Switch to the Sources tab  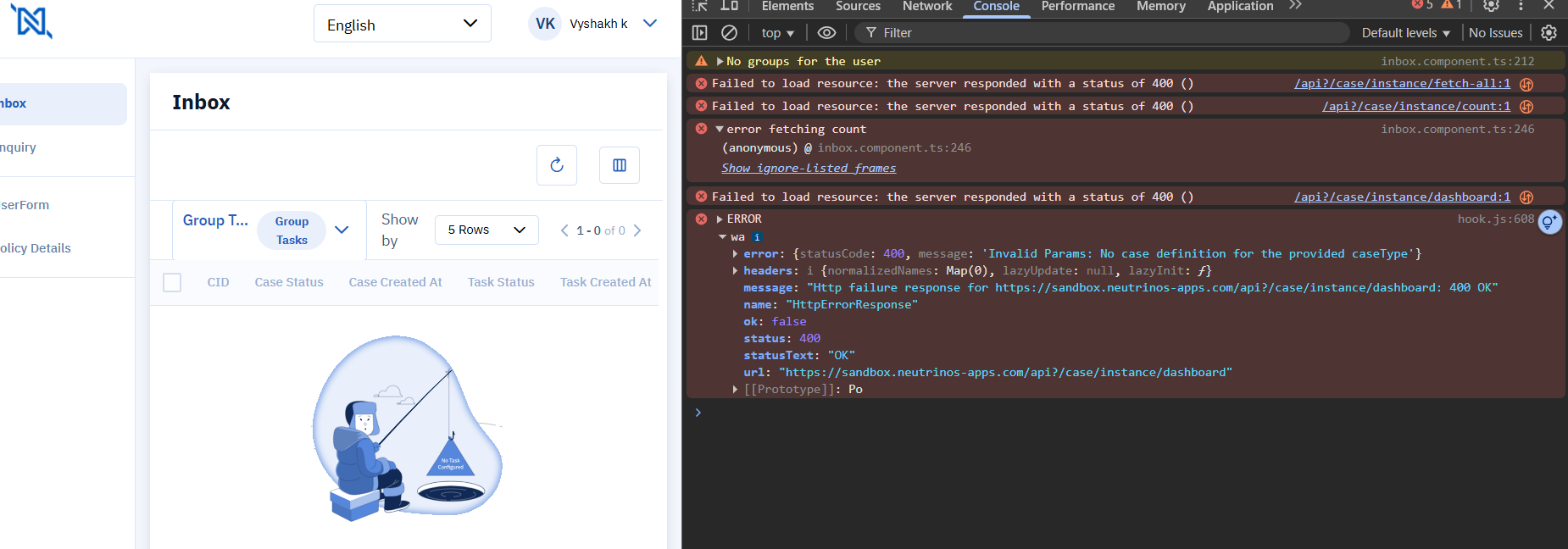tap(858, 7)
